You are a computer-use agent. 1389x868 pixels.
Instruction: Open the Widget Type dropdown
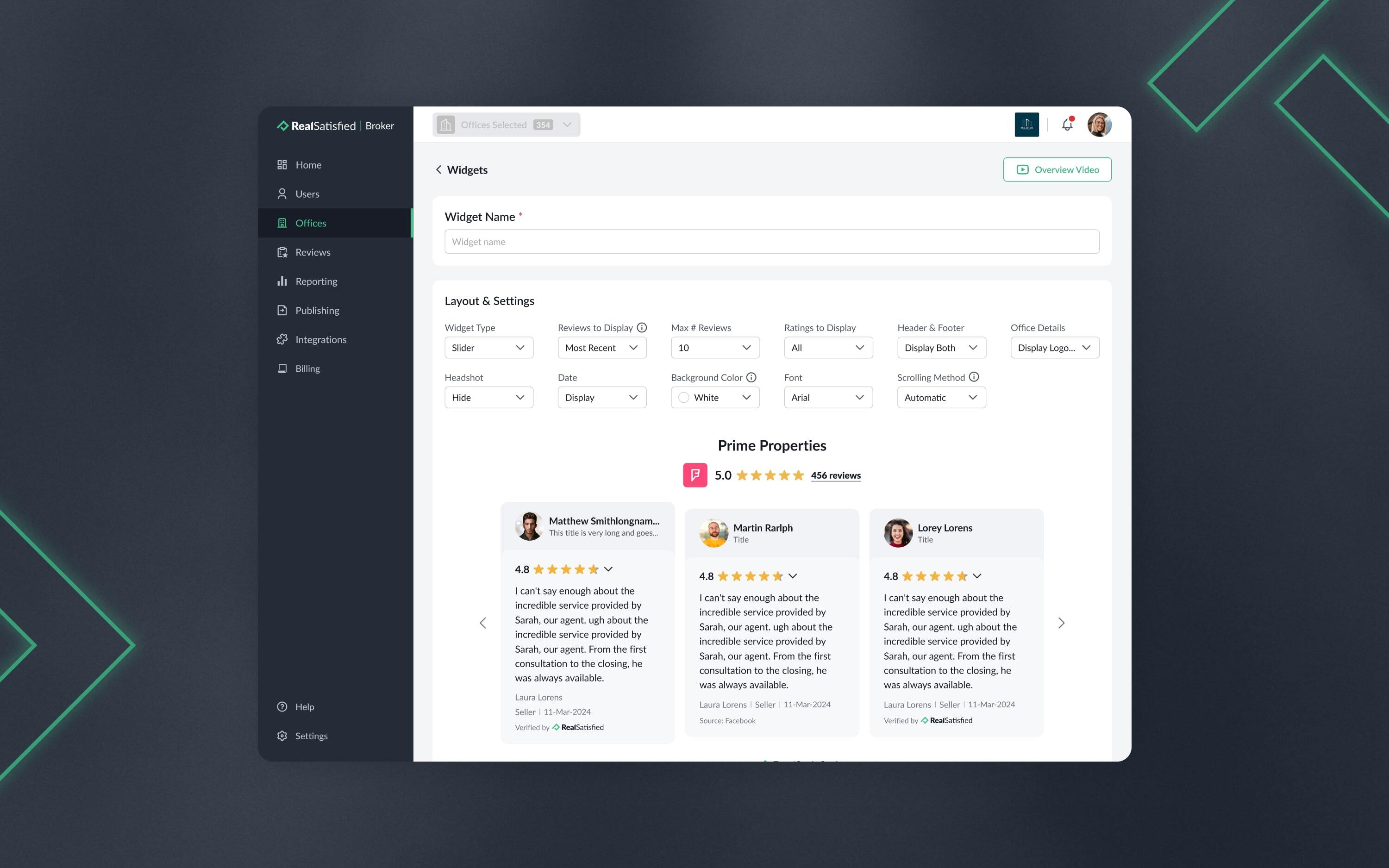coord(488,347)
